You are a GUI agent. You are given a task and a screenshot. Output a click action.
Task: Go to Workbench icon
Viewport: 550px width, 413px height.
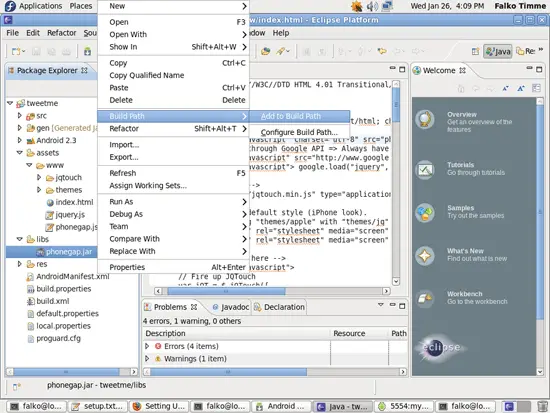click(425, 299)
